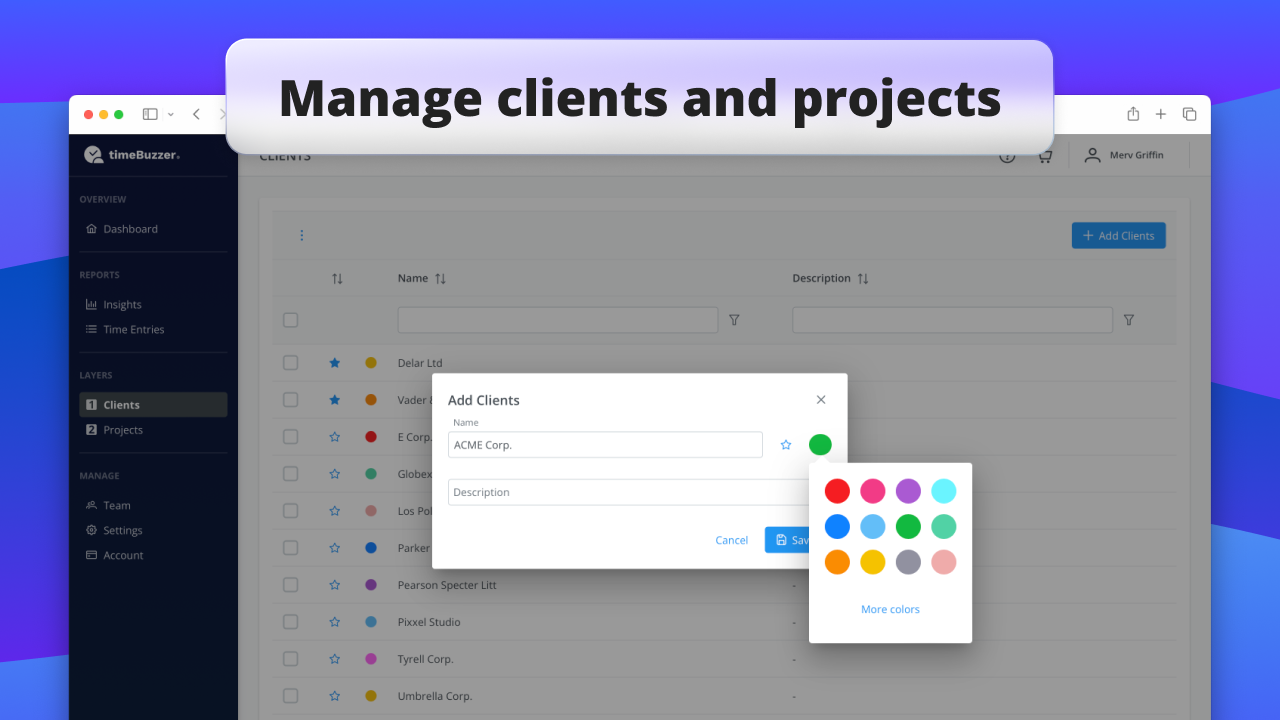Tick the select-all checkbox
This screenshot has width=1280, height=720.
pyautogui.click(x=290, y=320)
